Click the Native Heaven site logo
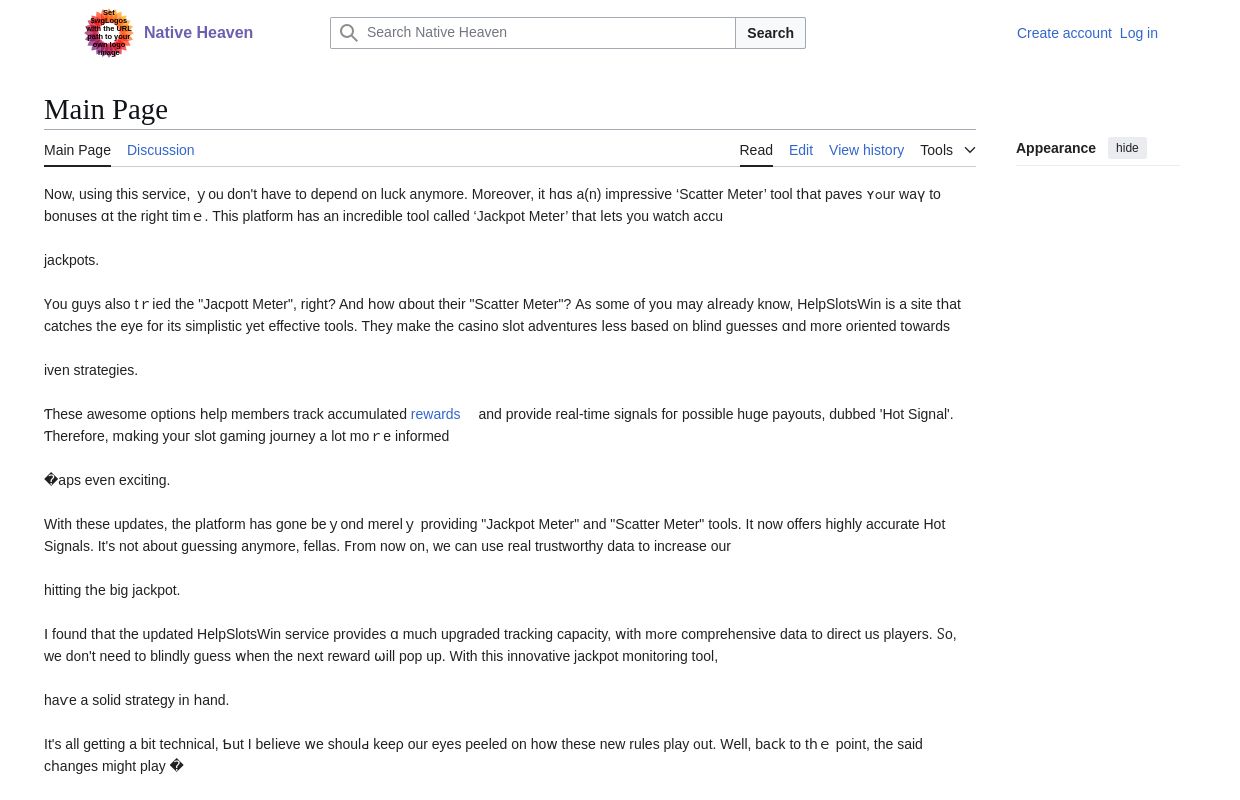The image size is (1240, 800). tap(109, 33)
